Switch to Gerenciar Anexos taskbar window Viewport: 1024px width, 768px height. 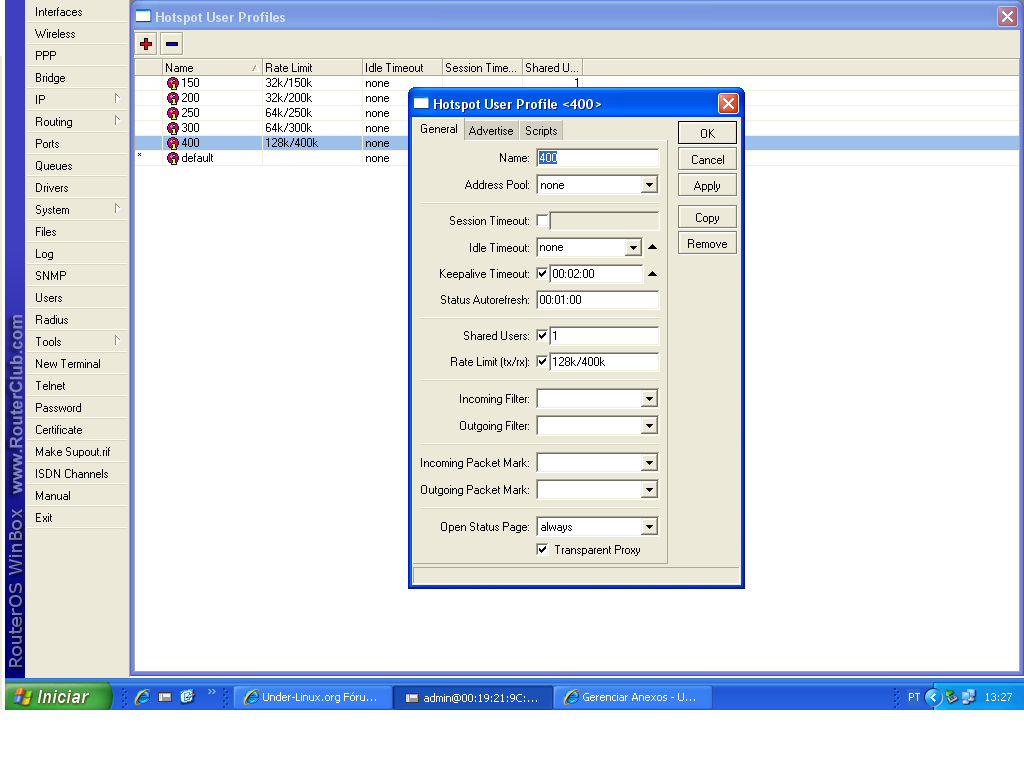pos(632,697)
